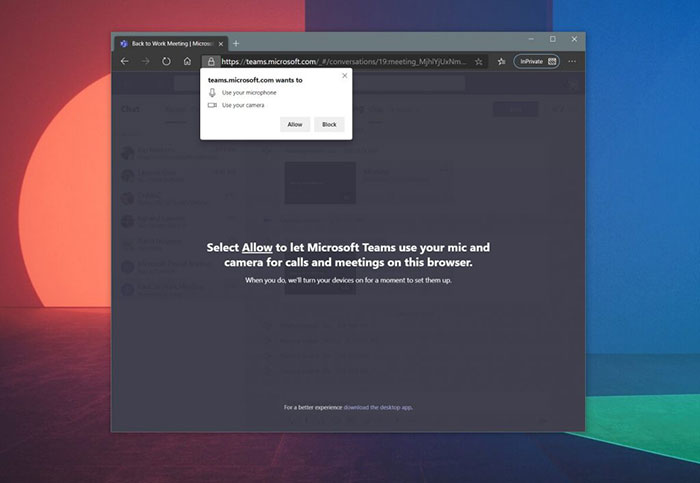Close the Edge browser window
The width and height of the screenshot is (700, 483).
[574, 39]
